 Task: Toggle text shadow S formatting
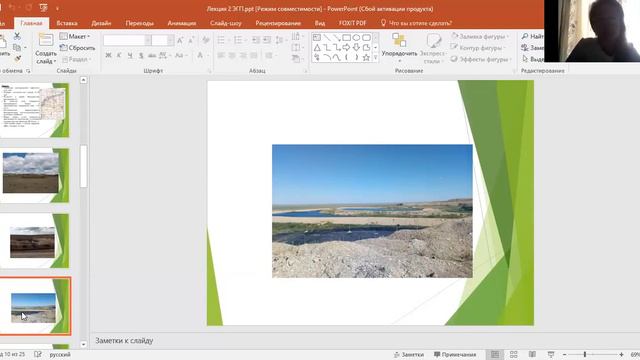141,55
